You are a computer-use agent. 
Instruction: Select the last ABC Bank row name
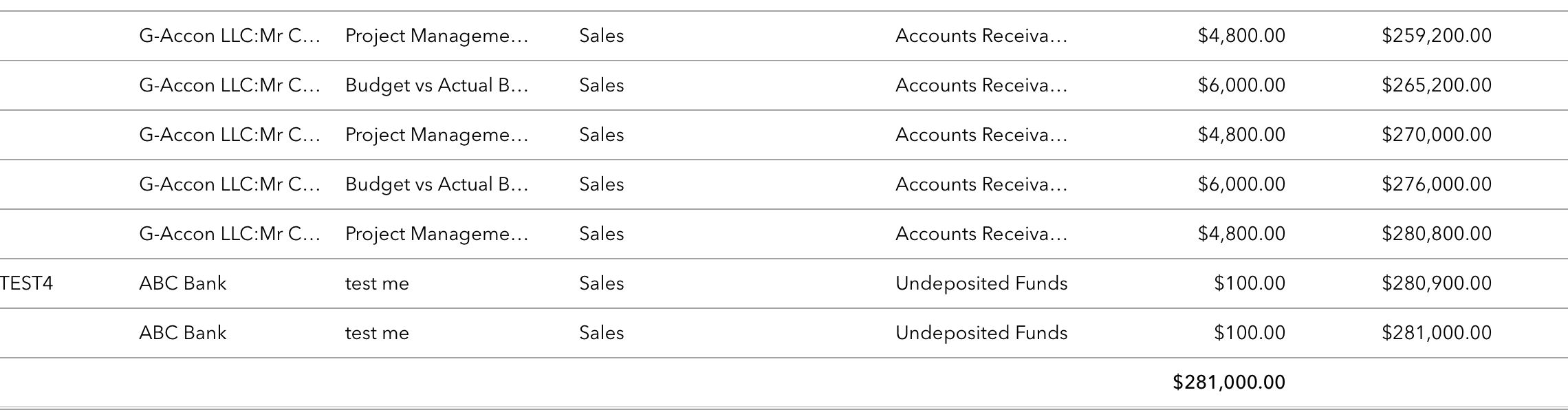(182, 333)
